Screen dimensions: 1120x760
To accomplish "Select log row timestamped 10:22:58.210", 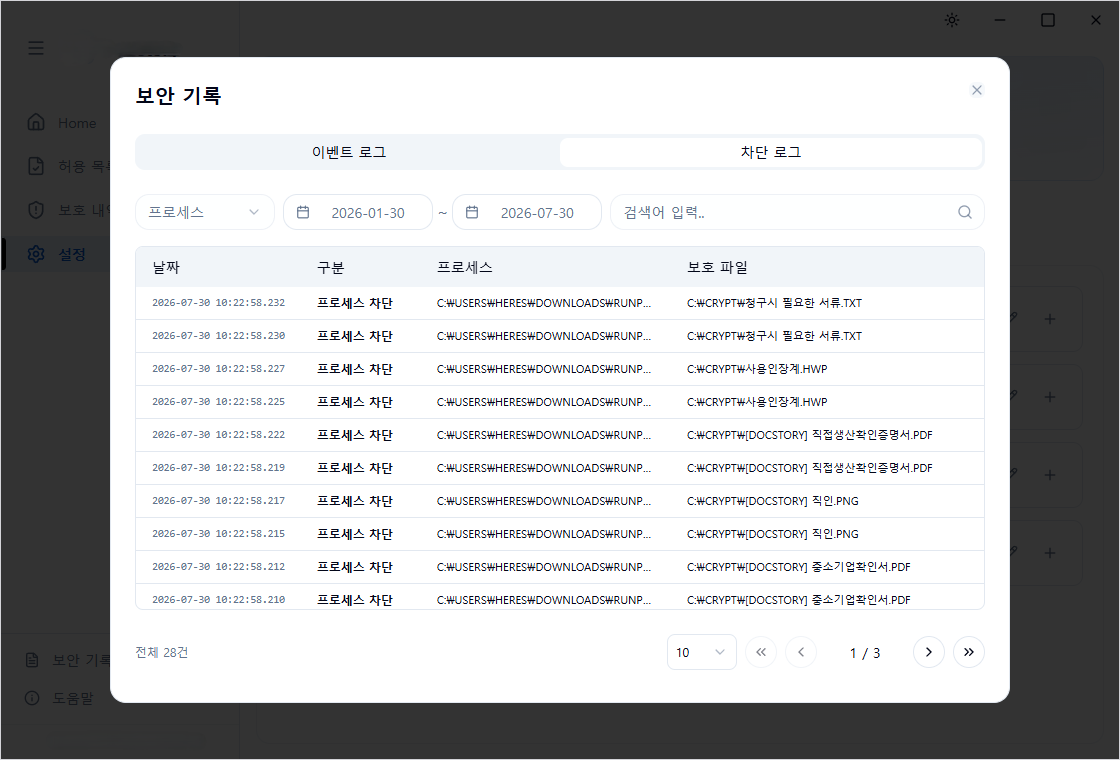I will point(560,597).
